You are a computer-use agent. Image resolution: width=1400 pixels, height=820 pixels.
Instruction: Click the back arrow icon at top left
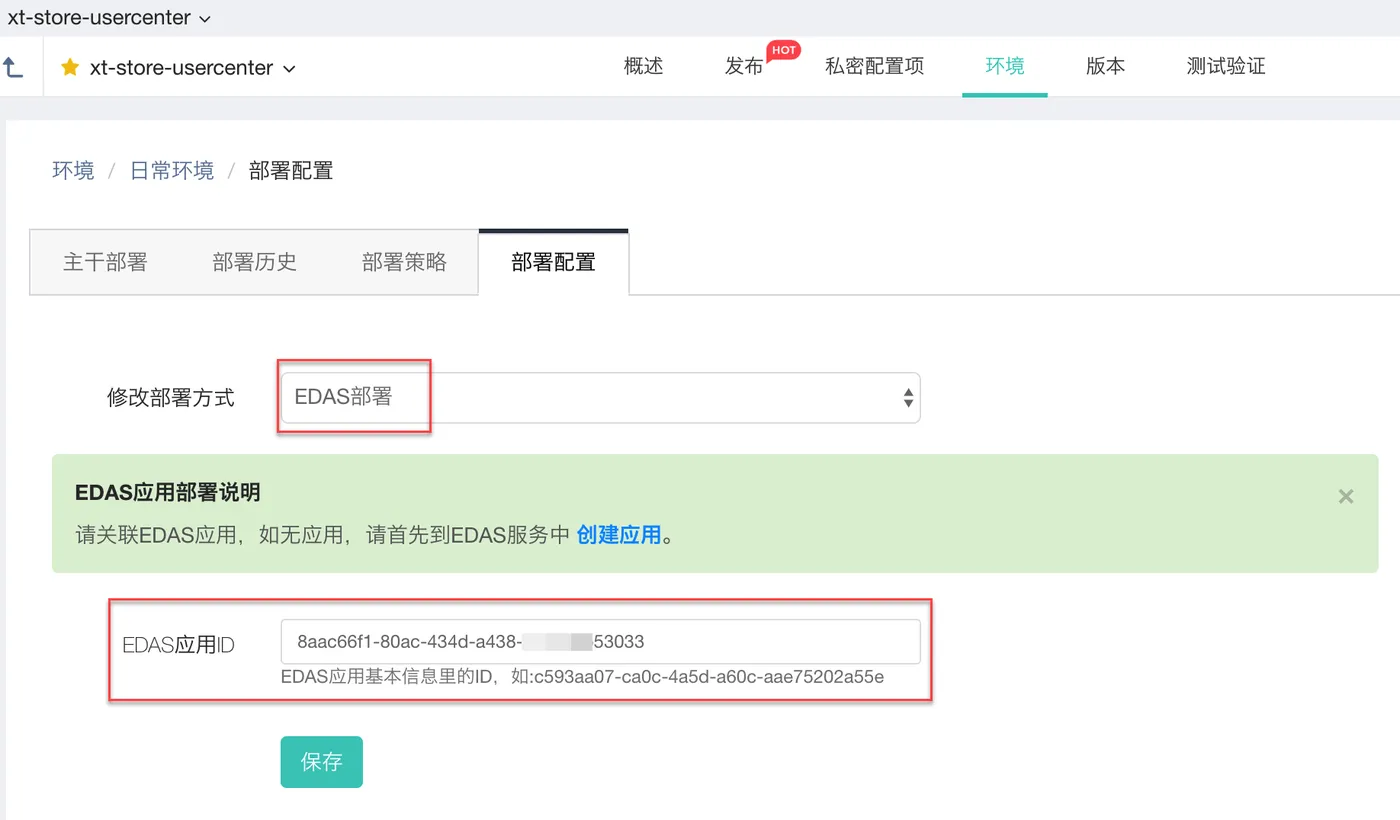point(13,67)
